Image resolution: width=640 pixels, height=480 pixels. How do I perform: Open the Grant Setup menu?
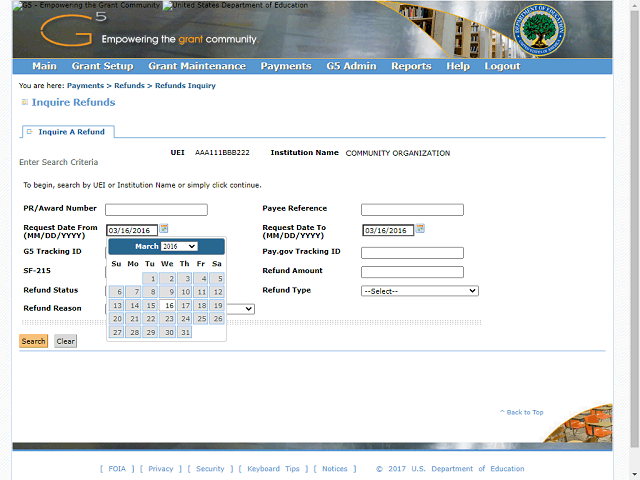[102, 66]
